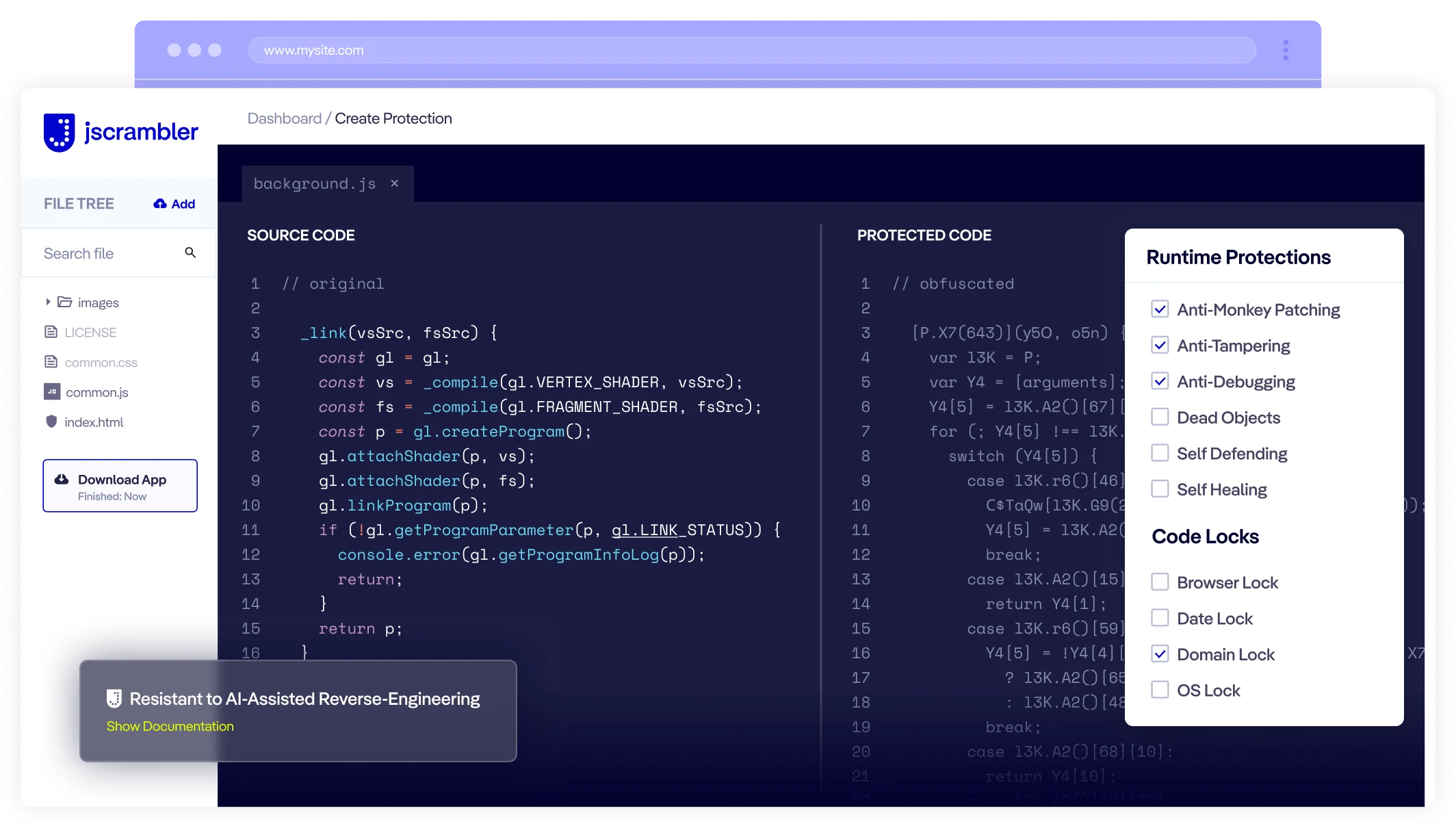The width and height of the screenshot is (1456, 828).
Task: Click the jscrambler wordmark
Action: coord(141,132)
